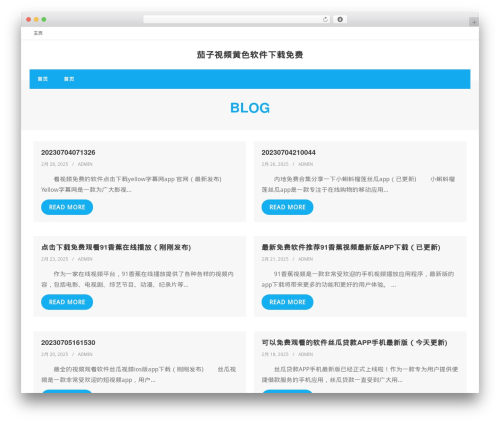
Task: Click the excerpt text mentioning Yellow字幕网
Action: [131, 184]
